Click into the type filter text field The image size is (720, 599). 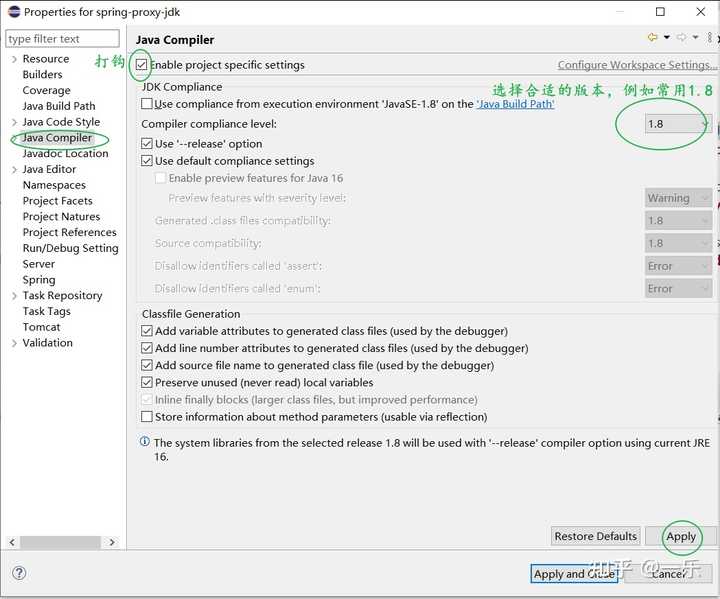(62, 39)
